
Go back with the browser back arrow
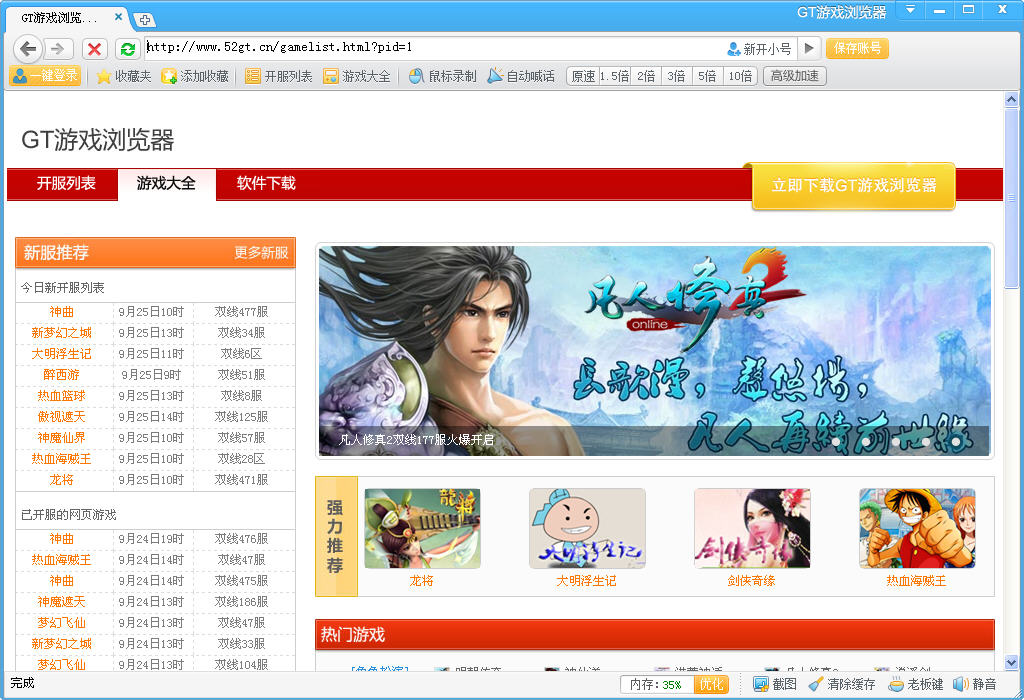[27, 48]
